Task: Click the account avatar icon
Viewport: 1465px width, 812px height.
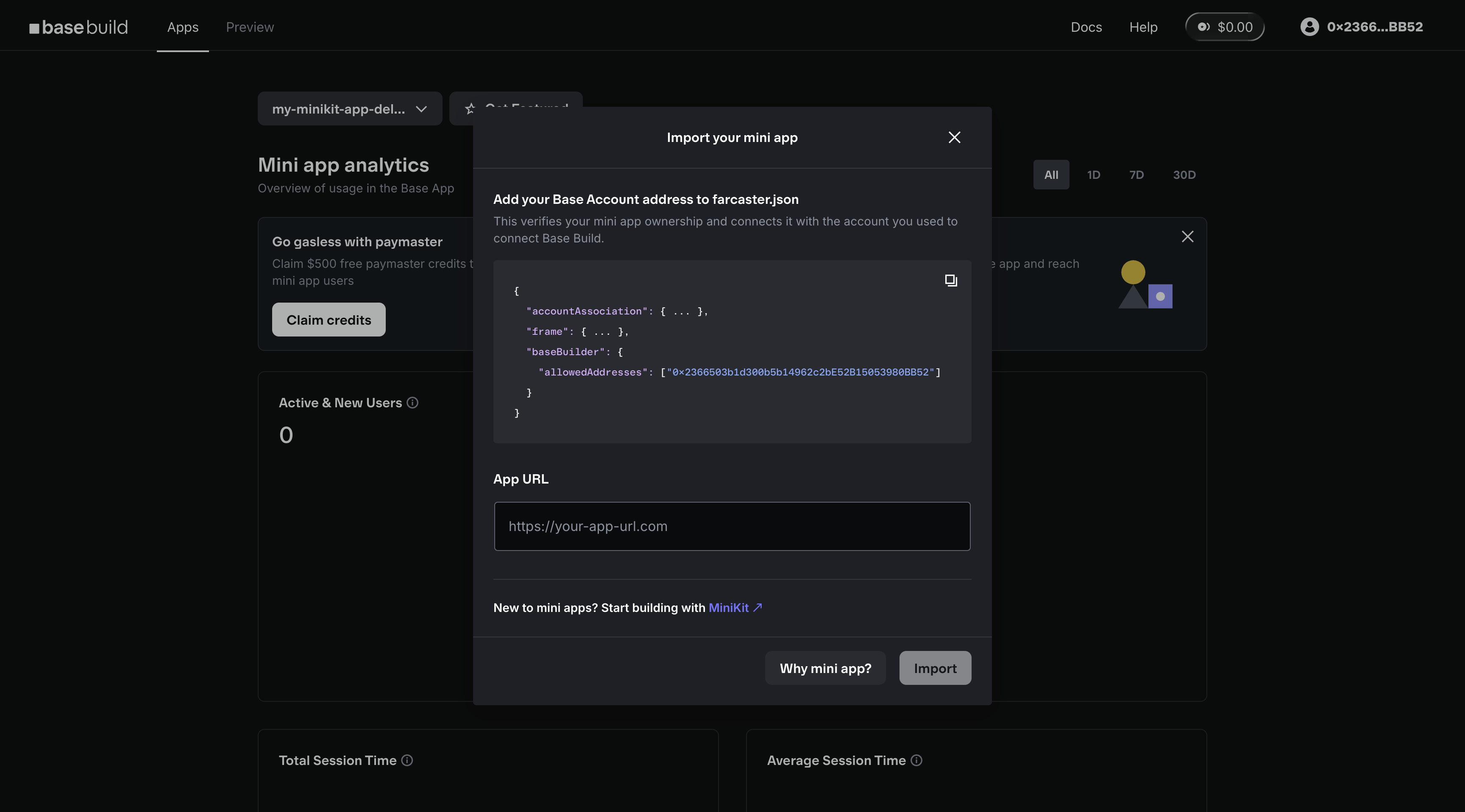Action: tap(1309, 27)
